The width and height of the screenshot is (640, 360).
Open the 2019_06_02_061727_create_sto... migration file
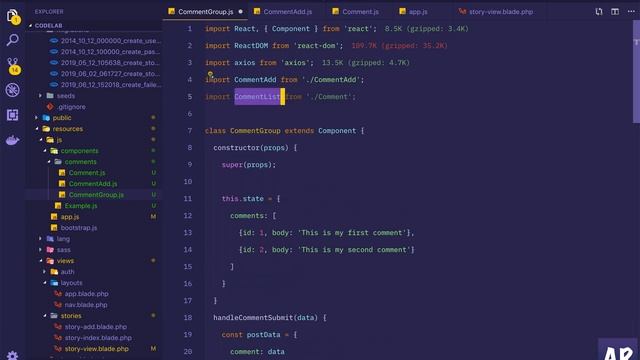click(93, 74)
